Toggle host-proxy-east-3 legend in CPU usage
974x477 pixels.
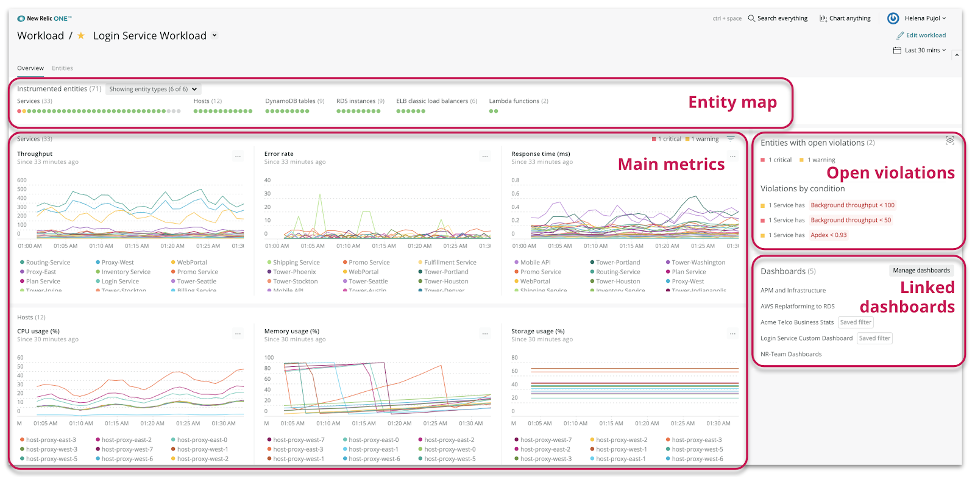coord(49,440)
